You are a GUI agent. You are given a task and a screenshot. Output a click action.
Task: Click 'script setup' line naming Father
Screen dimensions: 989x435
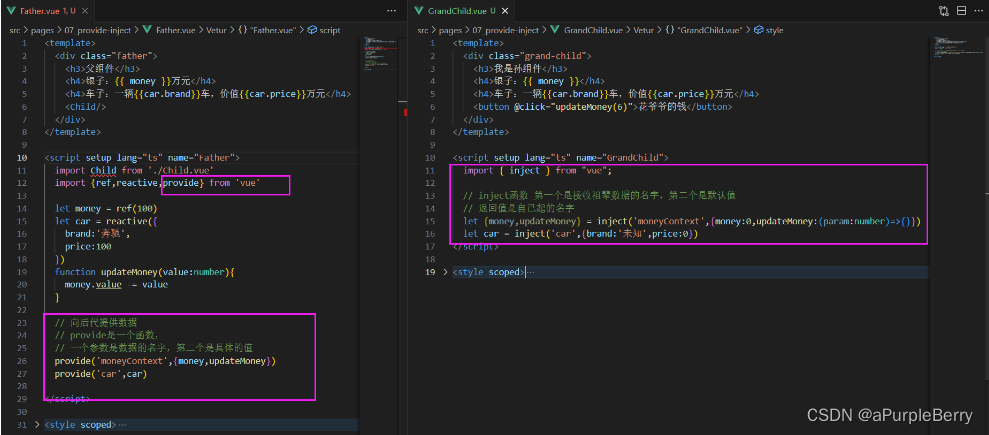pyautogui.click(x=143, y=158)
